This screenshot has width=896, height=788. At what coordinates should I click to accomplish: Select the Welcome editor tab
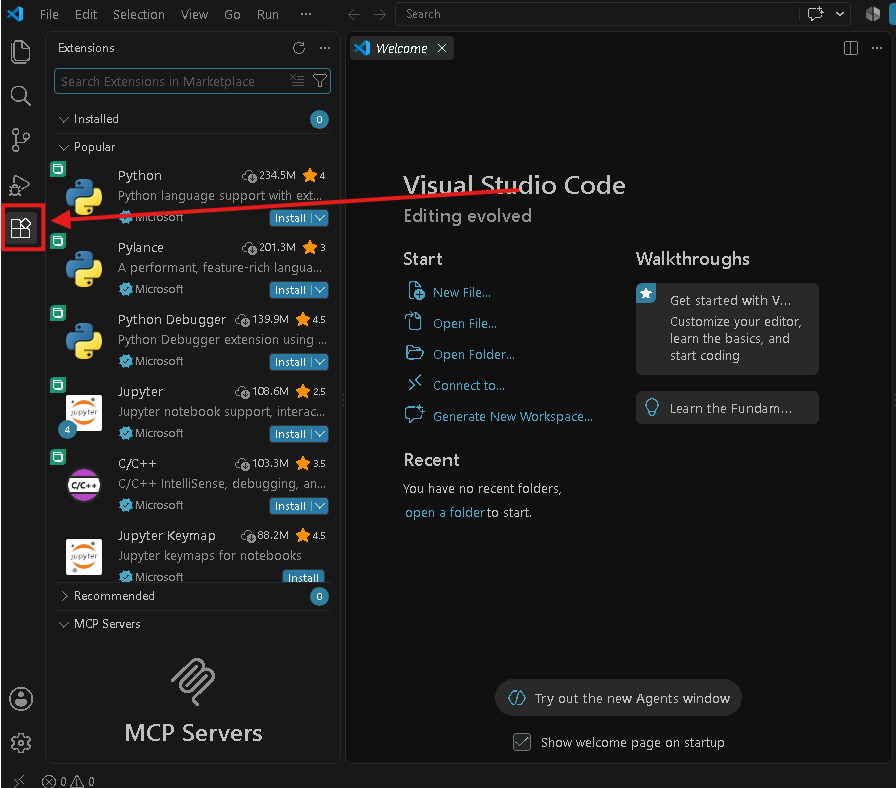[x=401, y=49]
